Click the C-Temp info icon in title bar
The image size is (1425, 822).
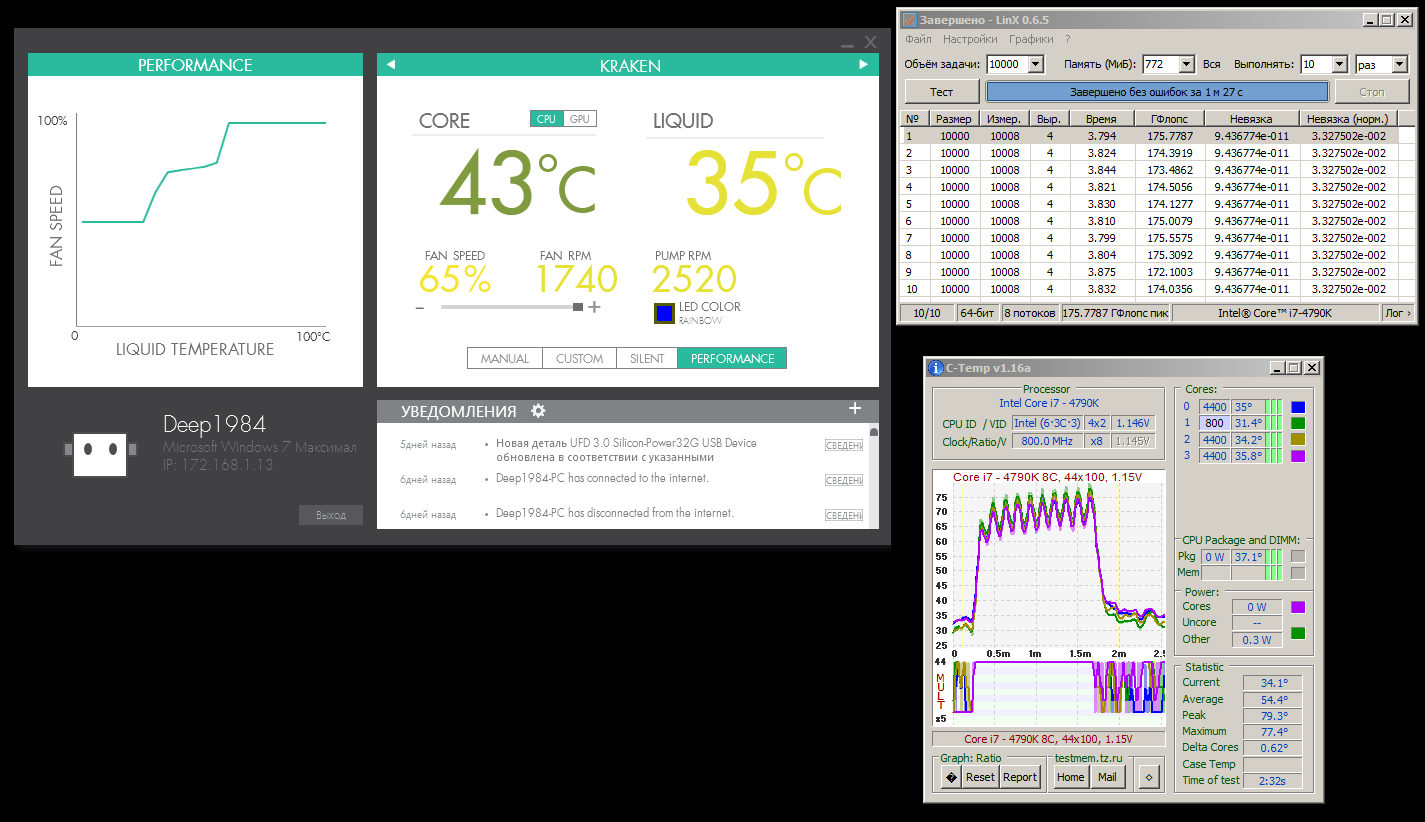pyautogui.click(x=936, y=368)
